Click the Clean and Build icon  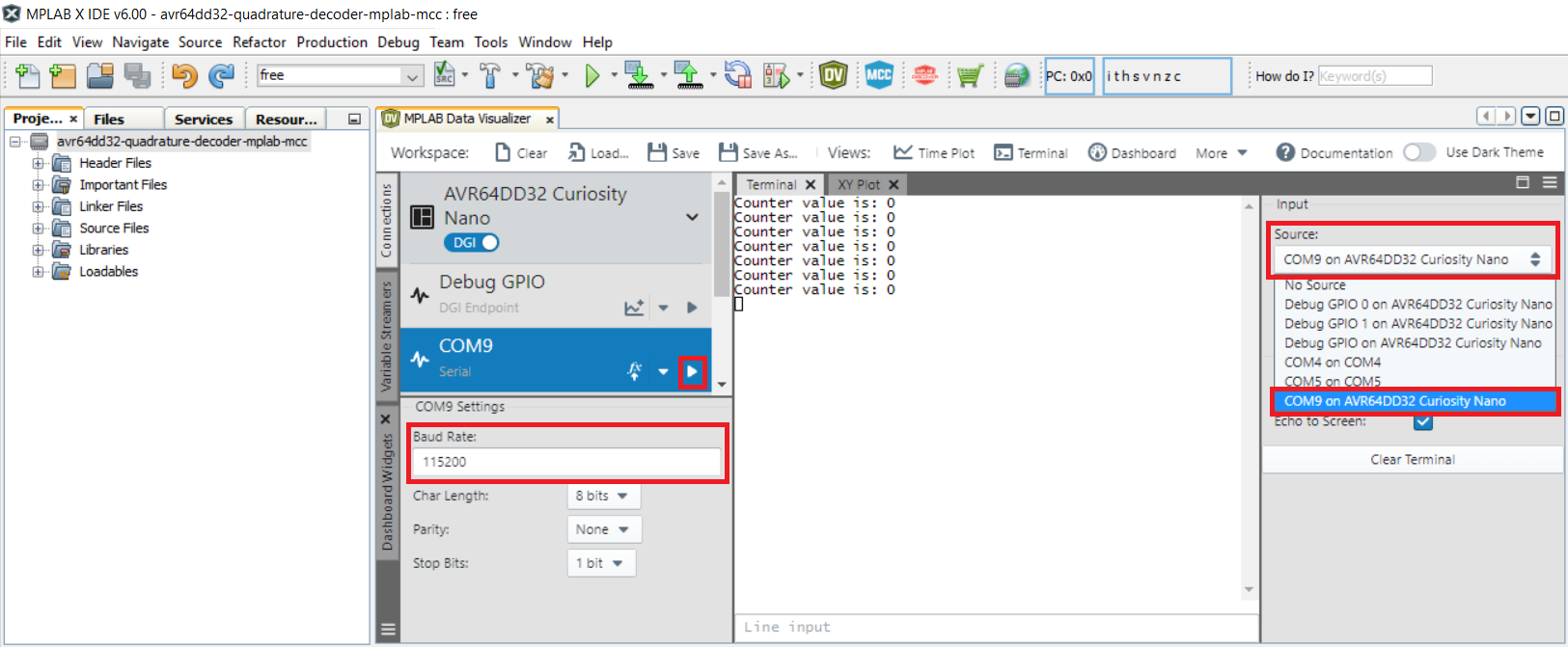(x=540, y=74)
